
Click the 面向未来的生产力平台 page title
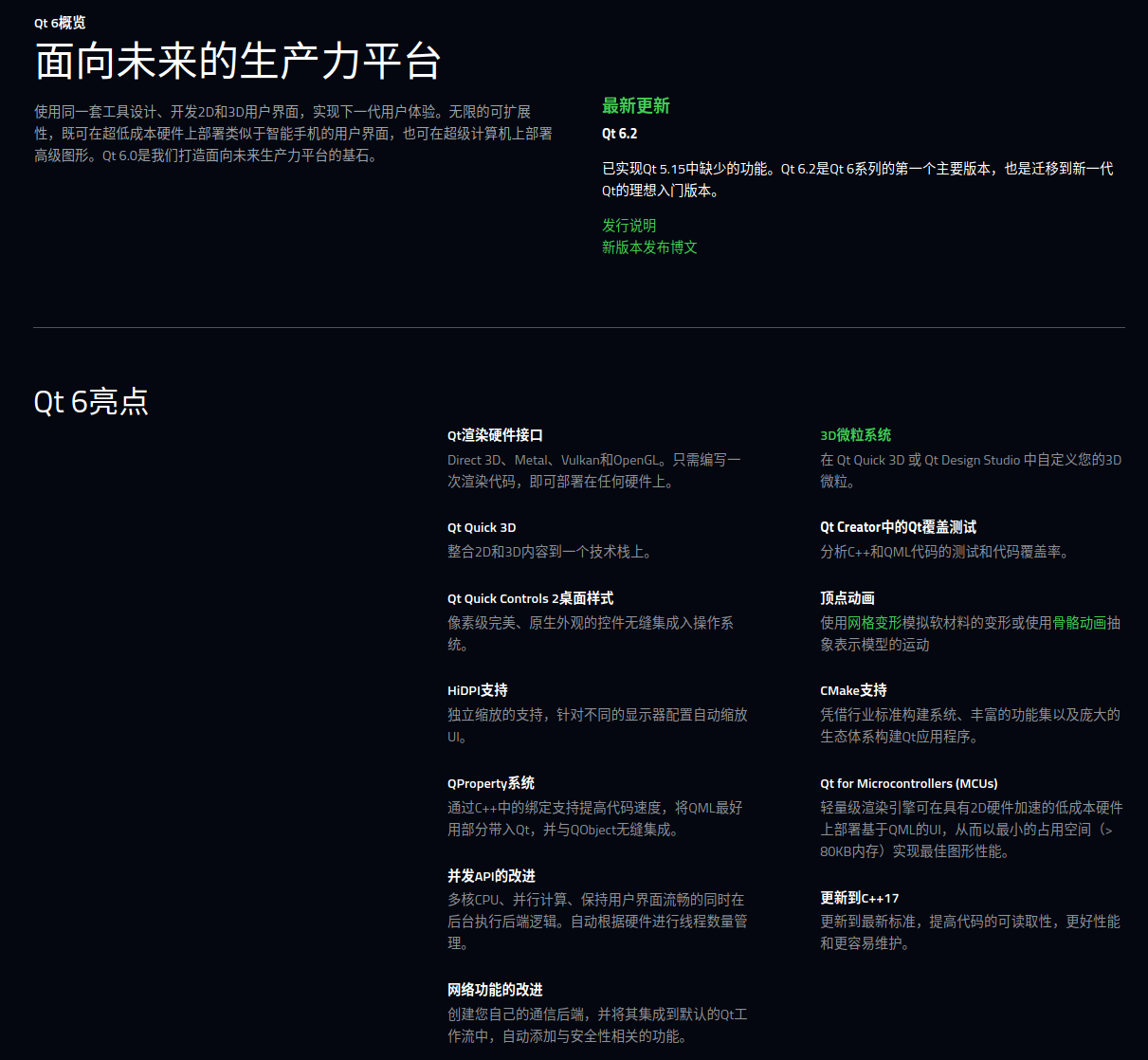(x=238, y=61)
